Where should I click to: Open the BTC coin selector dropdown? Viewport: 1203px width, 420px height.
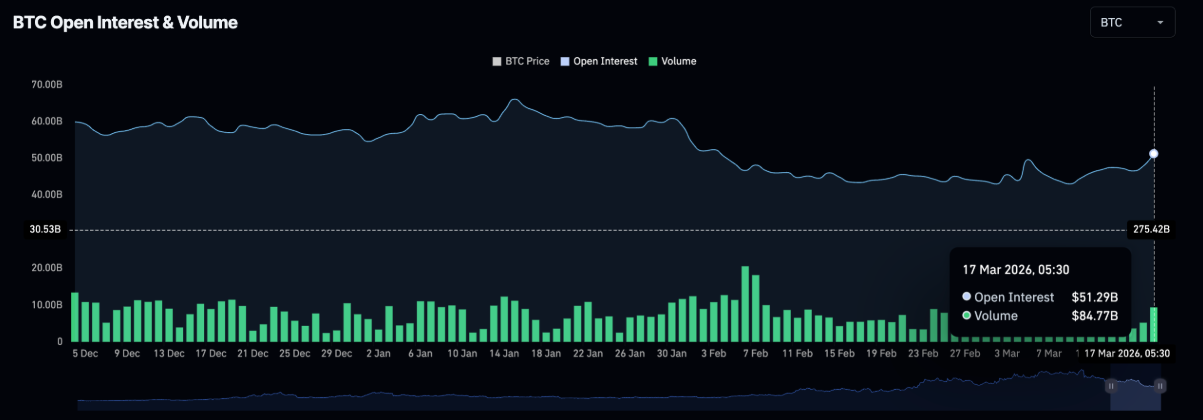[x=1132, y=22]
